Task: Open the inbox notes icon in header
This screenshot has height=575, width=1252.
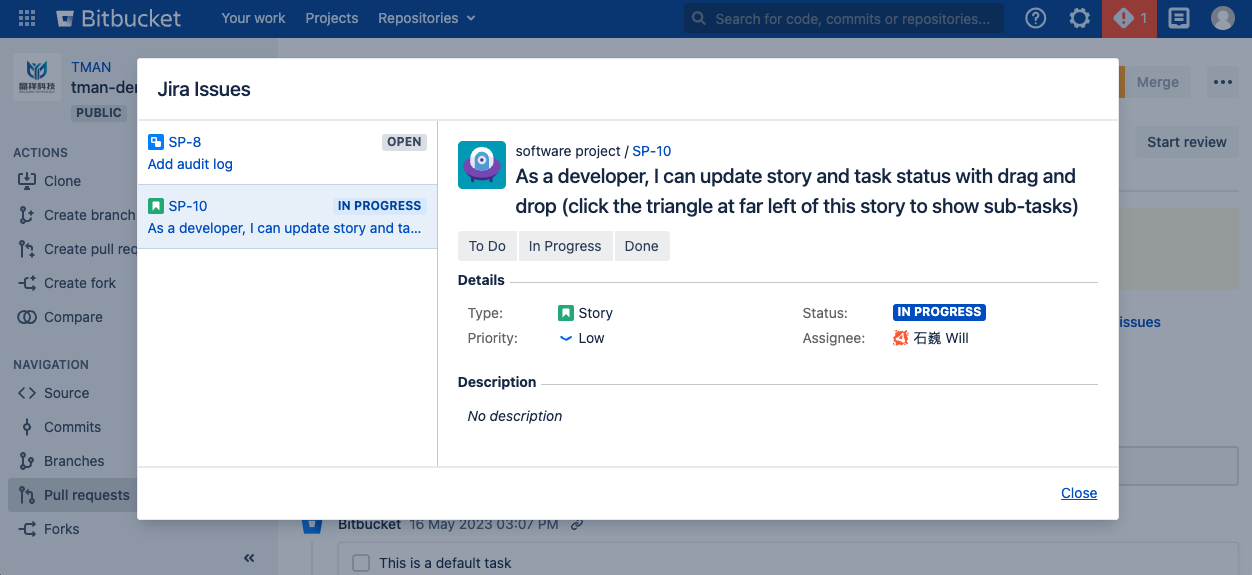Action: click(x=1179, y=18)
